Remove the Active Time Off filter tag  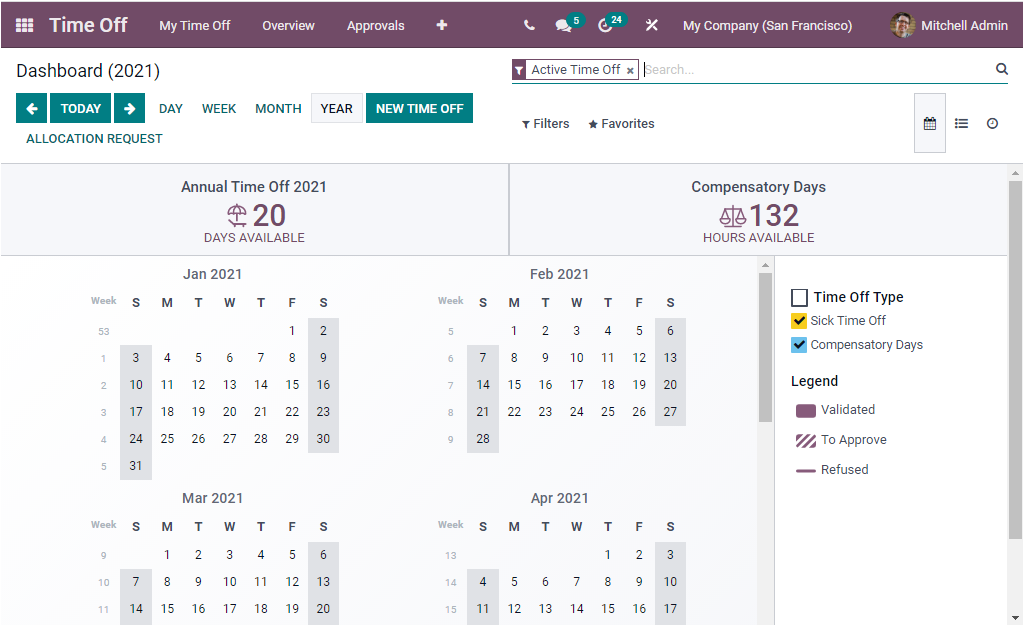coord(630,69)
